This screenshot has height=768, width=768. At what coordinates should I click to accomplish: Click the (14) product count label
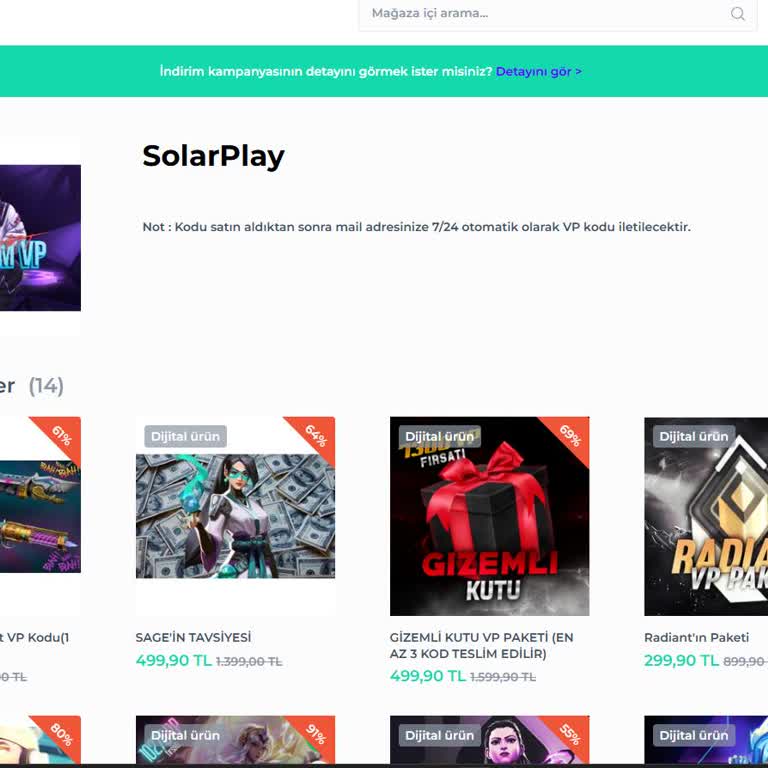click(x=46, y=386)
